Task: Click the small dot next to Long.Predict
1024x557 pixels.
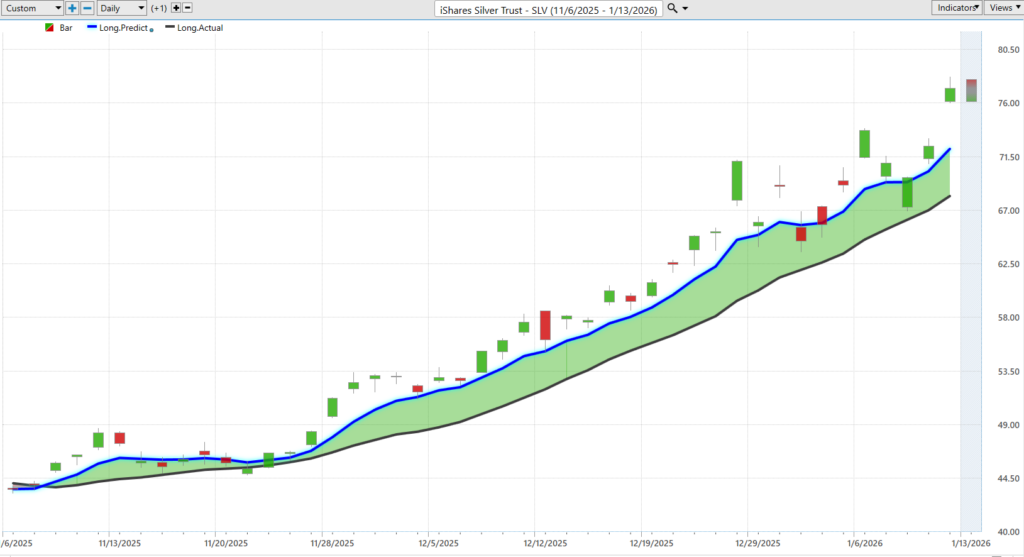Action: coord(151,29)
